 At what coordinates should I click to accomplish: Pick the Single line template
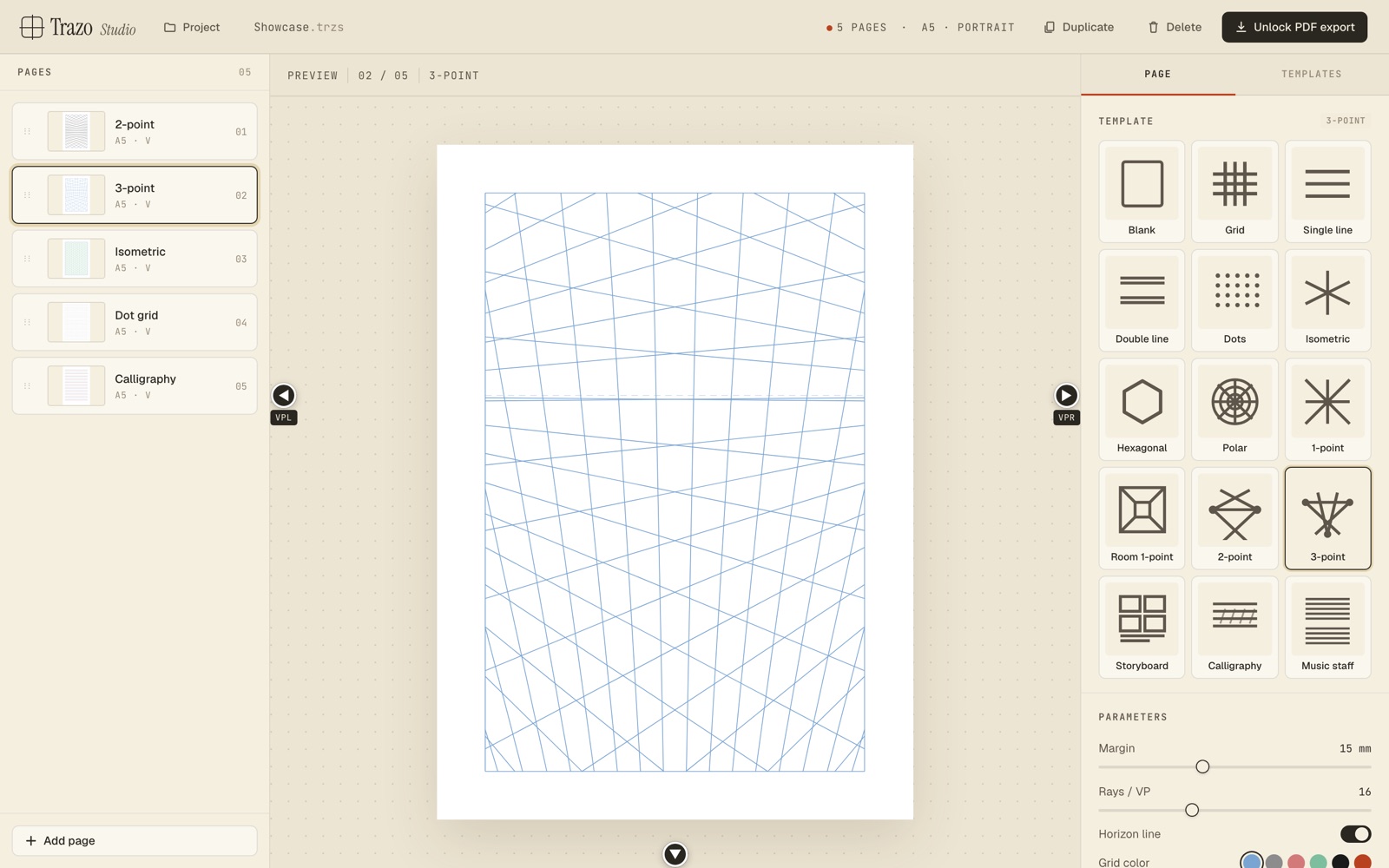(1327, 191)
